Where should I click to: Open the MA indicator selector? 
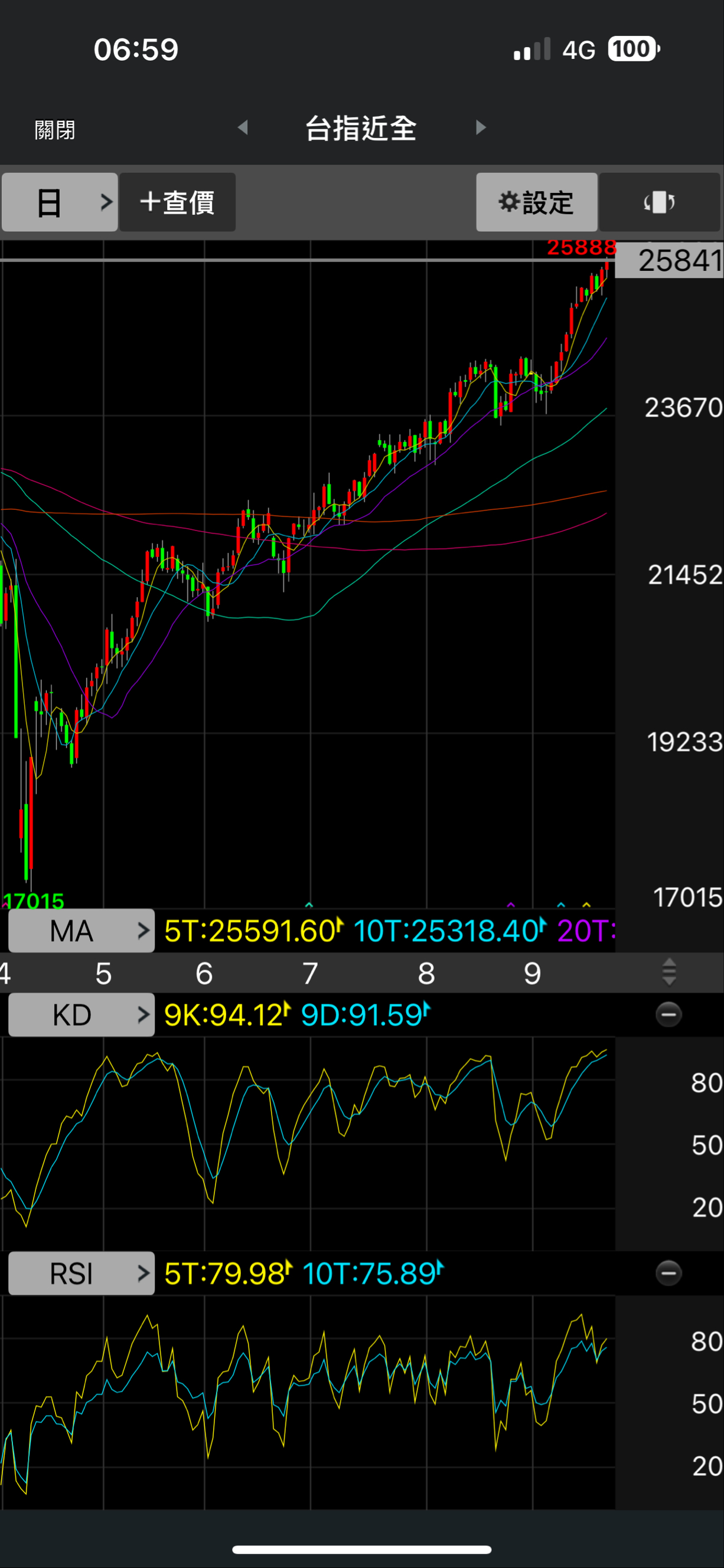tap(81, 931)
